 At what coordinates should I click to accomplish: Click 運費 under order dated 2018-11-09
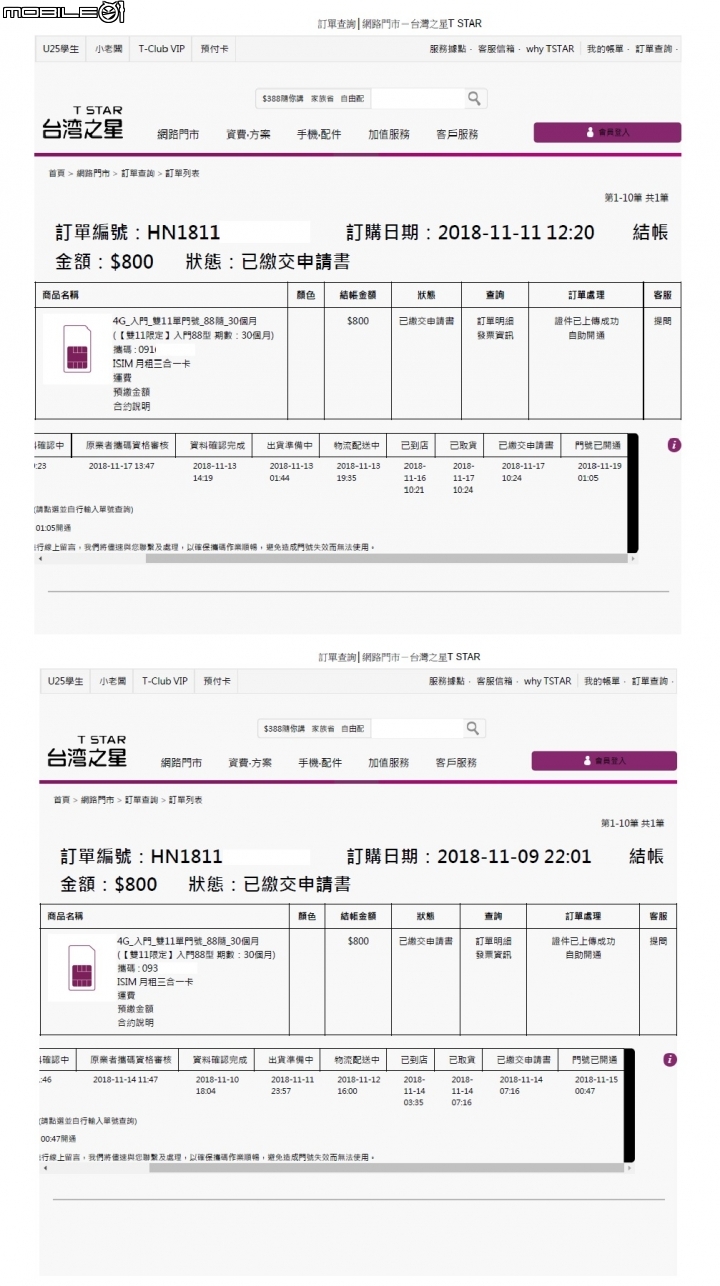[x=126, y=995]
